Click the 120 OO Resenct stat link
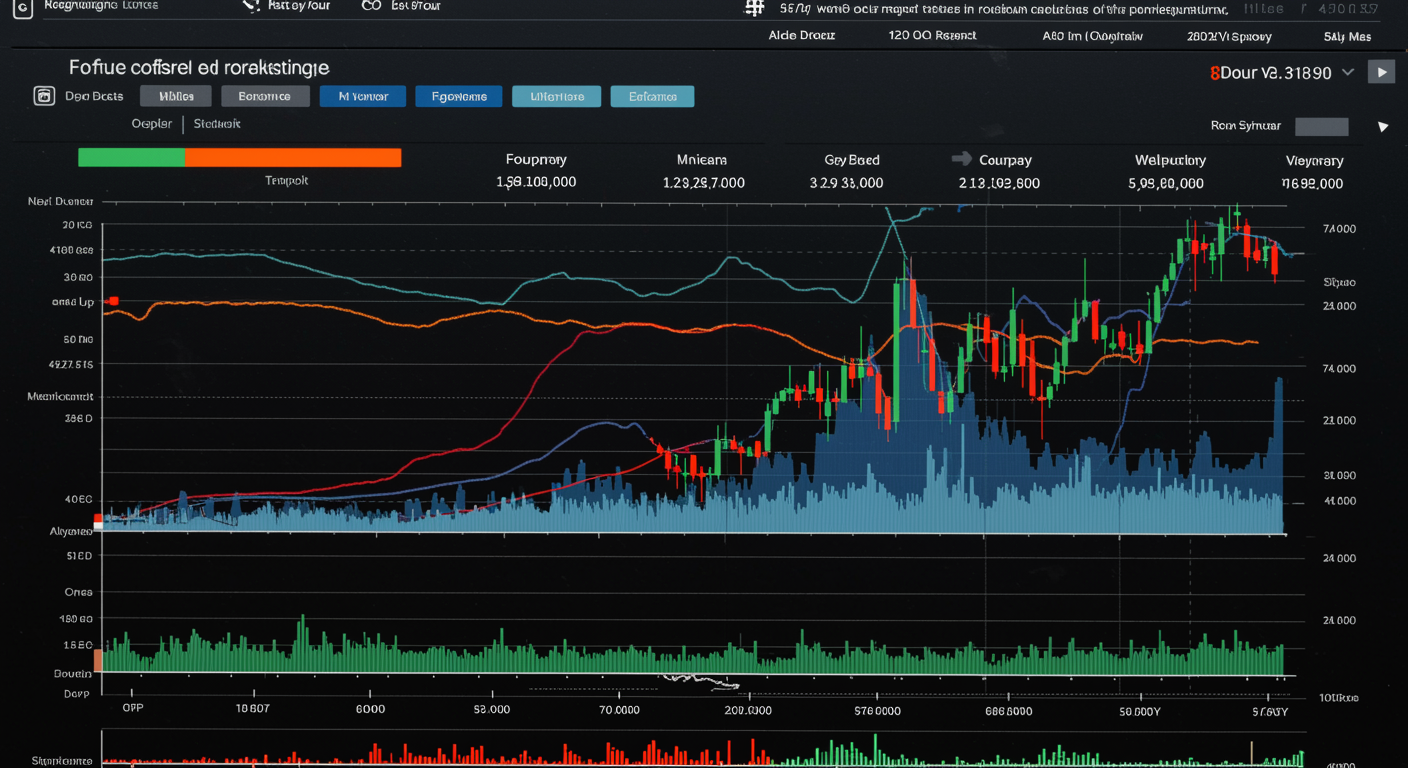Viewport: 1408px width, 768px height. point(932,35)
